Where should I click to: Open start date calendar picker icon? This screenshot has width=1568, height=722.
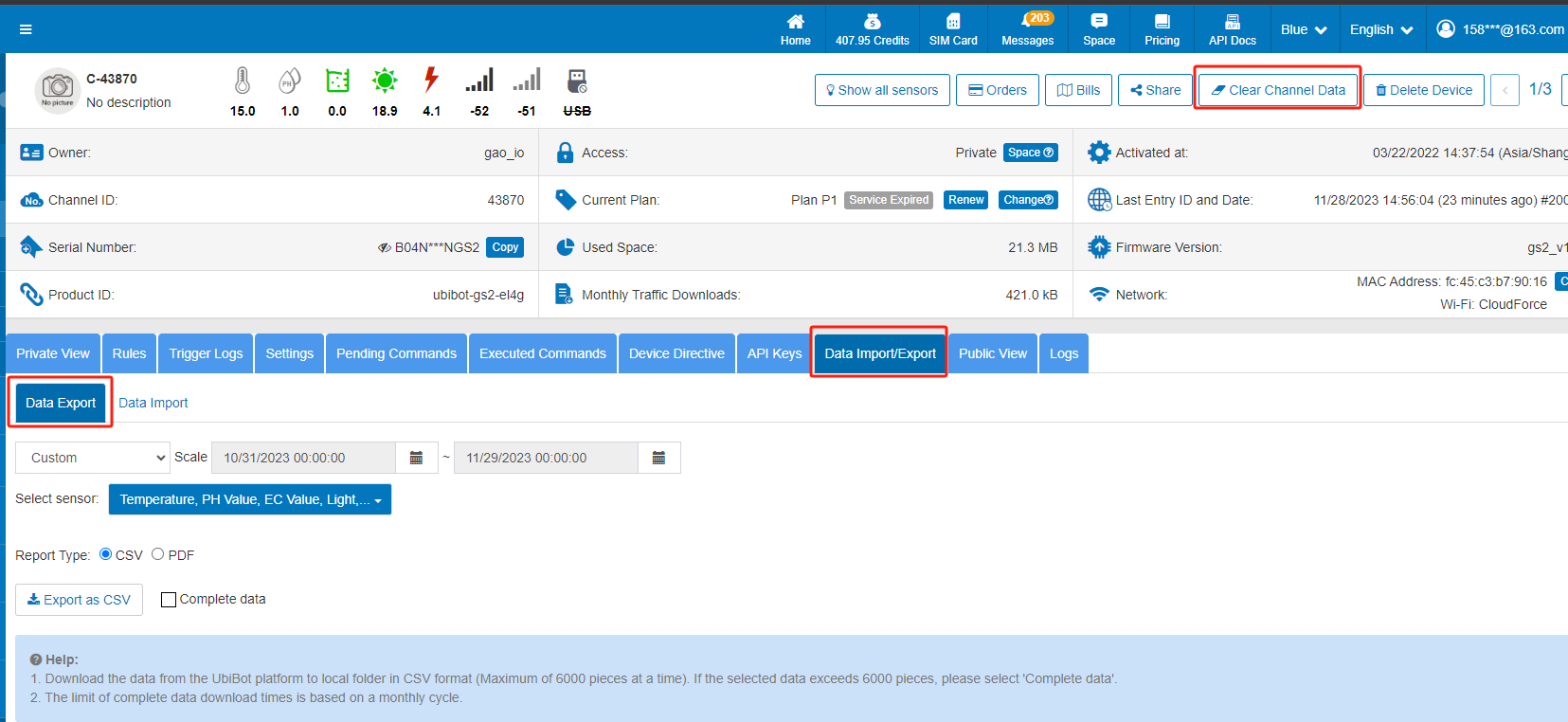416,458
